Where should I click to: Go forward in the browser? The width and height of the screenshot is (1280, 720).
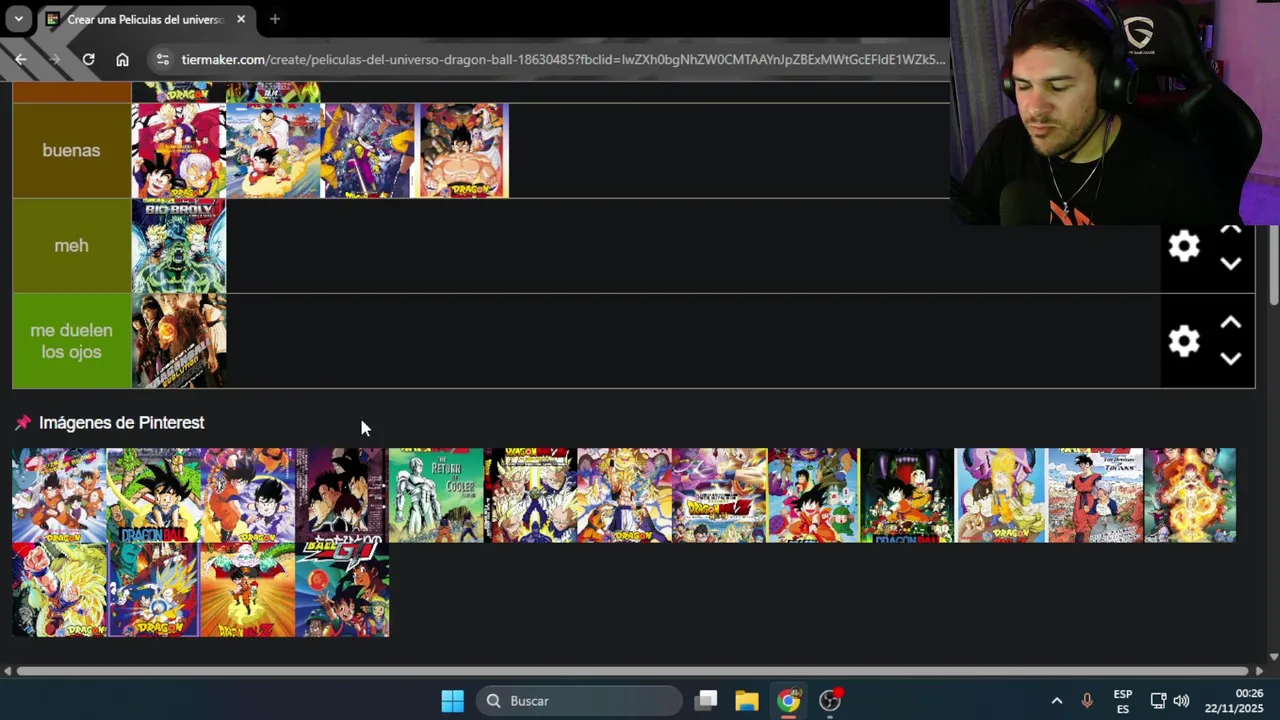tap(54, 59)
